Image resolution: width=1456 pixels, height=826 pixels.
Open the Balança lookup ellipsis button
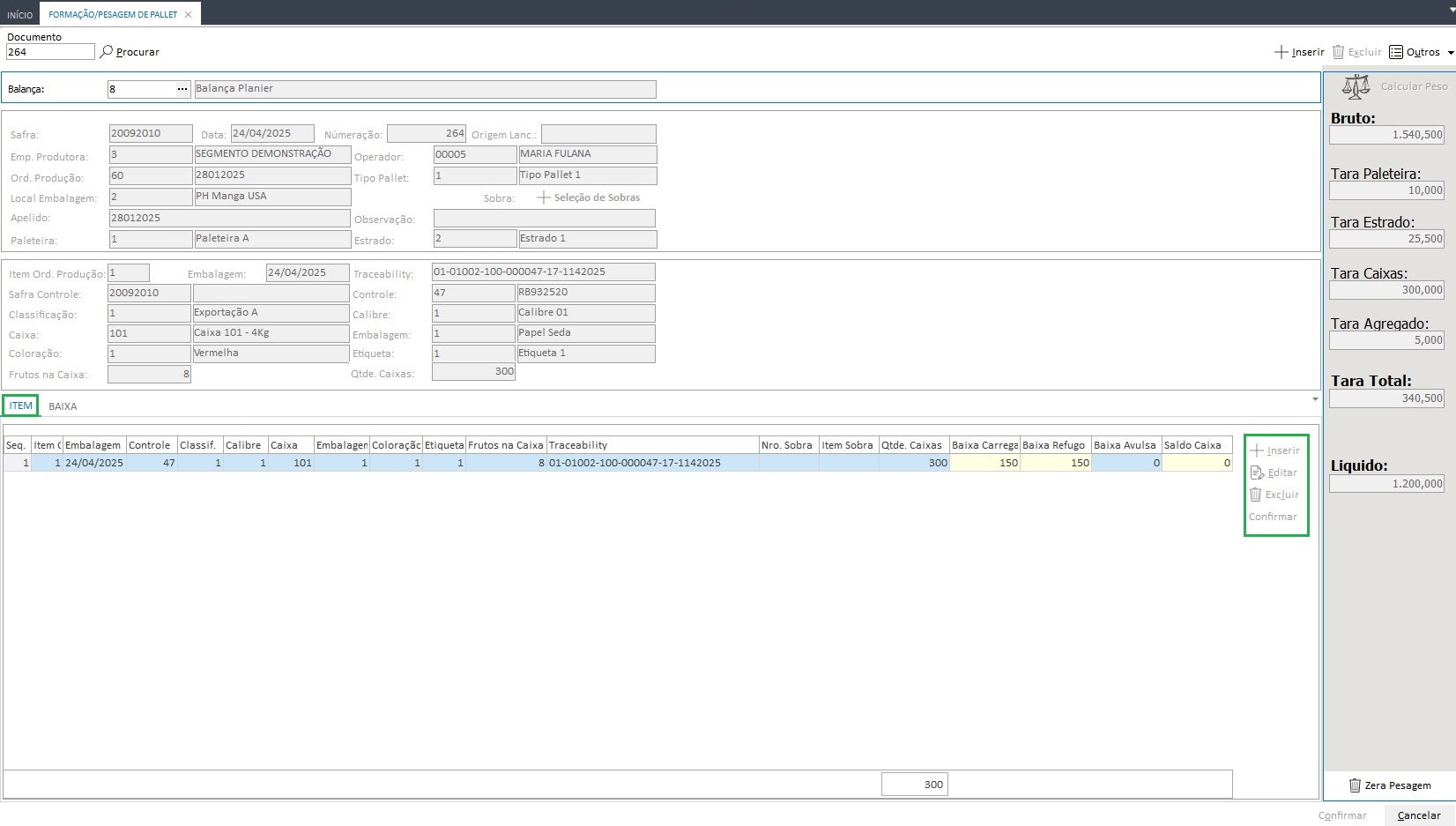coord(182,89)
